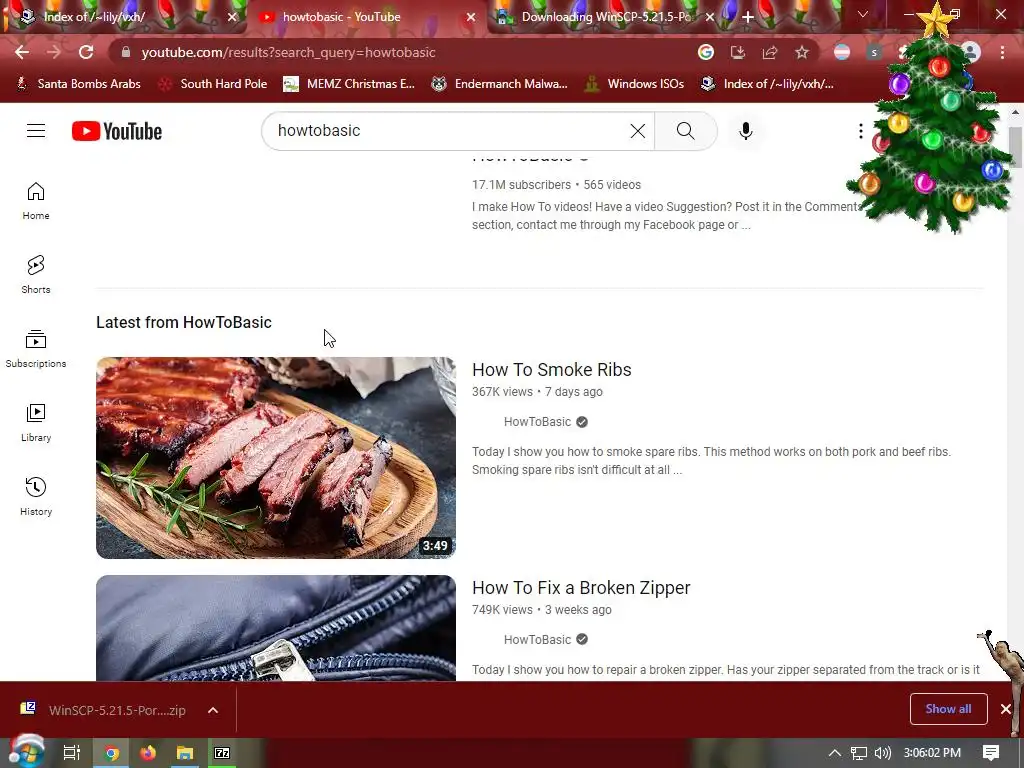Open the tab search dropdown arrow
The image size is (1024, 768).
click(x=863, y=14)
